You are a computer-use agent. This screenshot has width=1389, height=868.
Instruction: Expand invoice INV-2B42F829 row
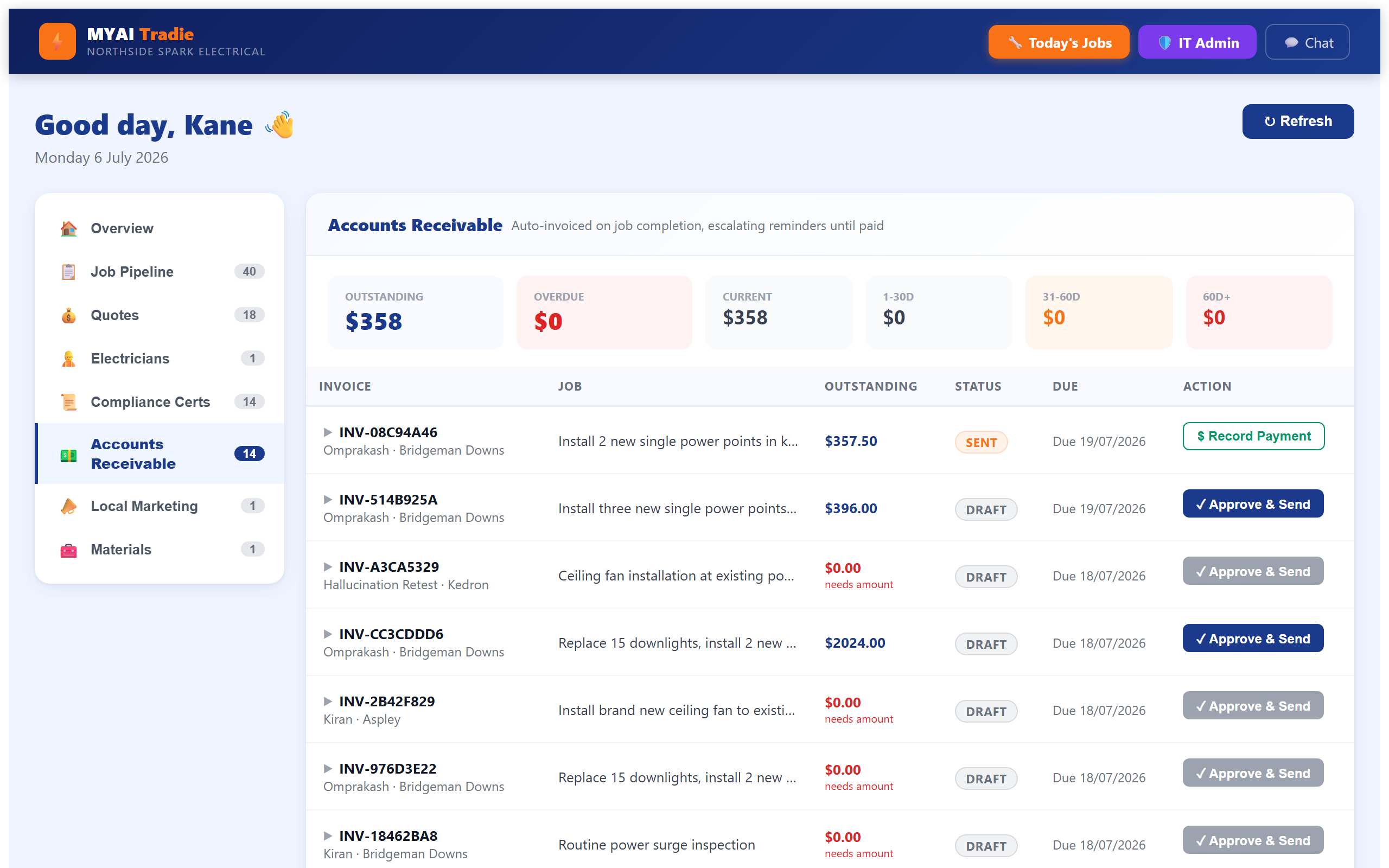328,701
